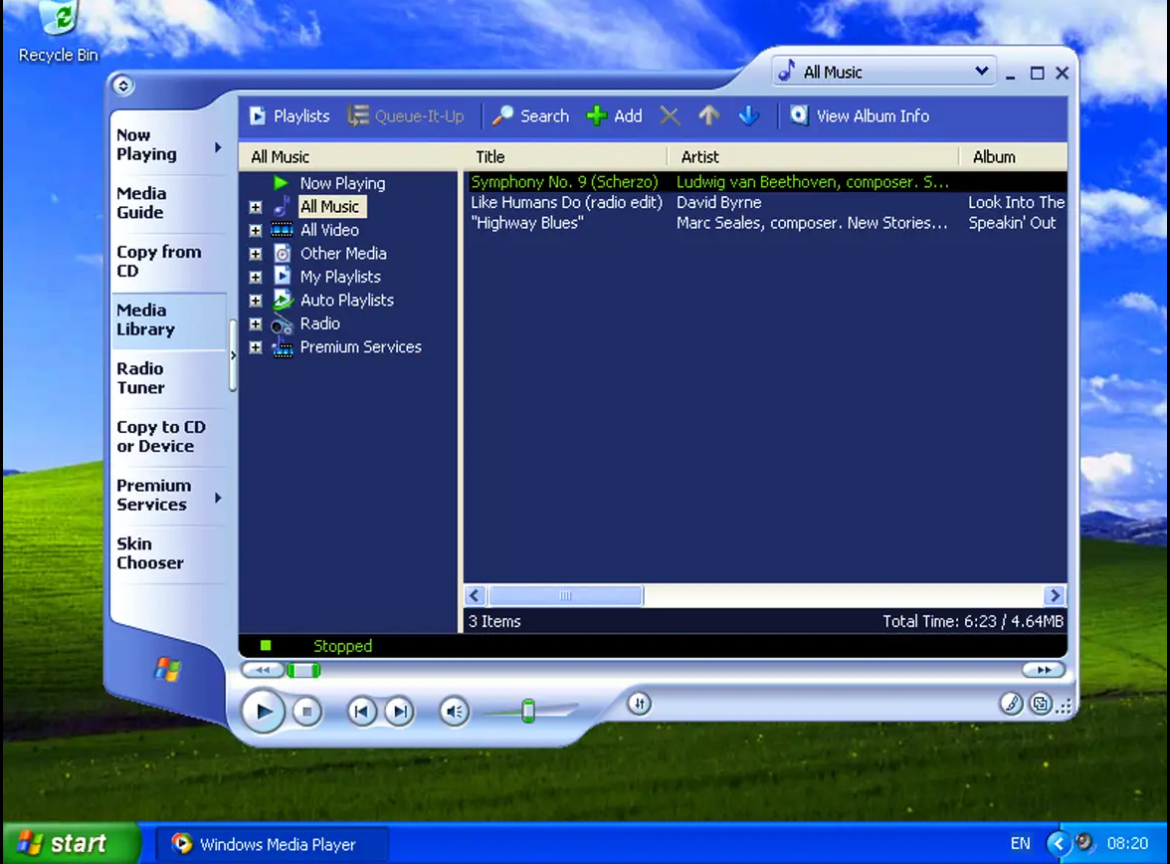Expand the All Video tree node
The height and width of the screenshot is (864, 1170).
tap(255, 231)
